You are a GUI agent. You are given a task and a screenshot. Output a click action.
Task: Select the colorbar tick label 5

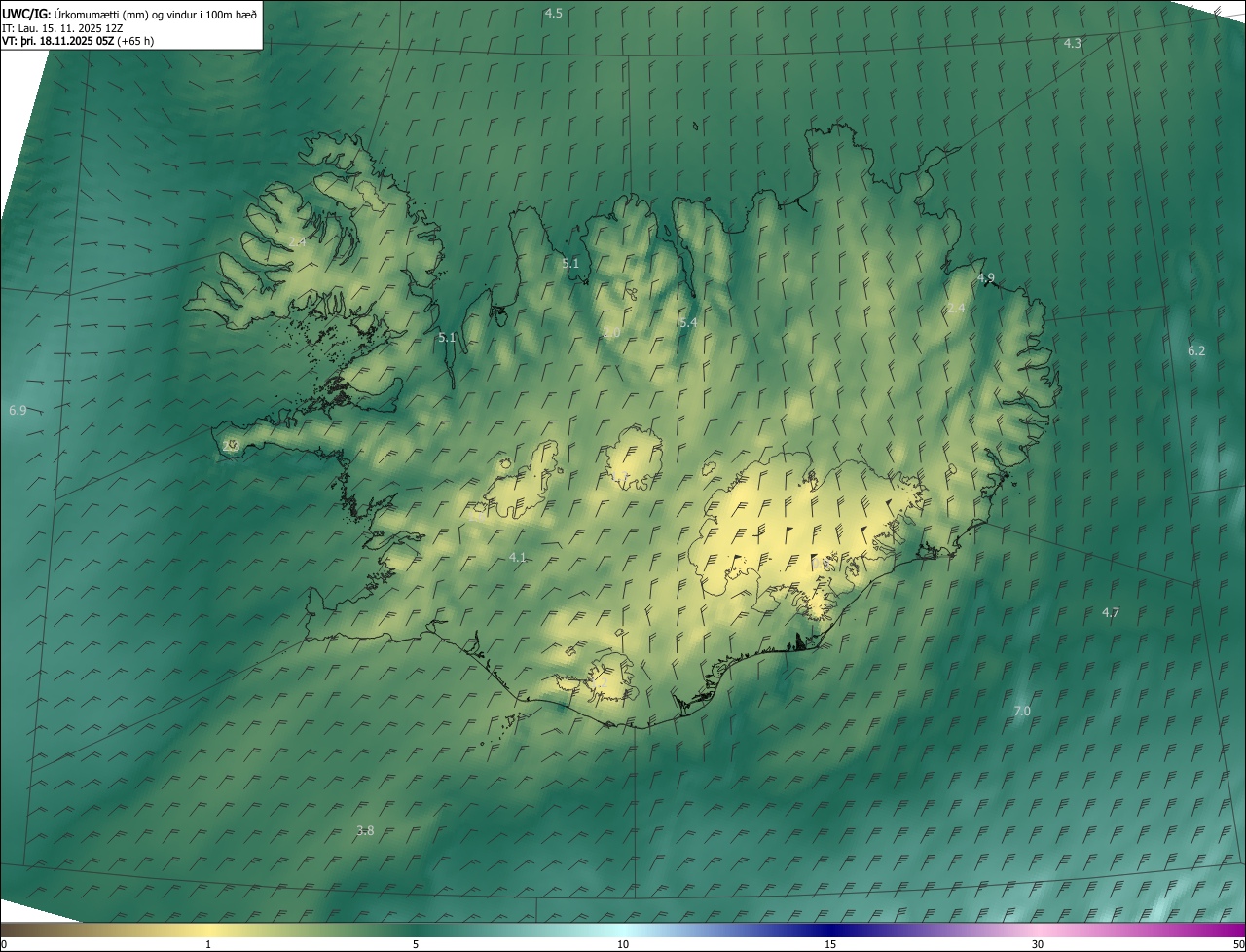point(416,944)
